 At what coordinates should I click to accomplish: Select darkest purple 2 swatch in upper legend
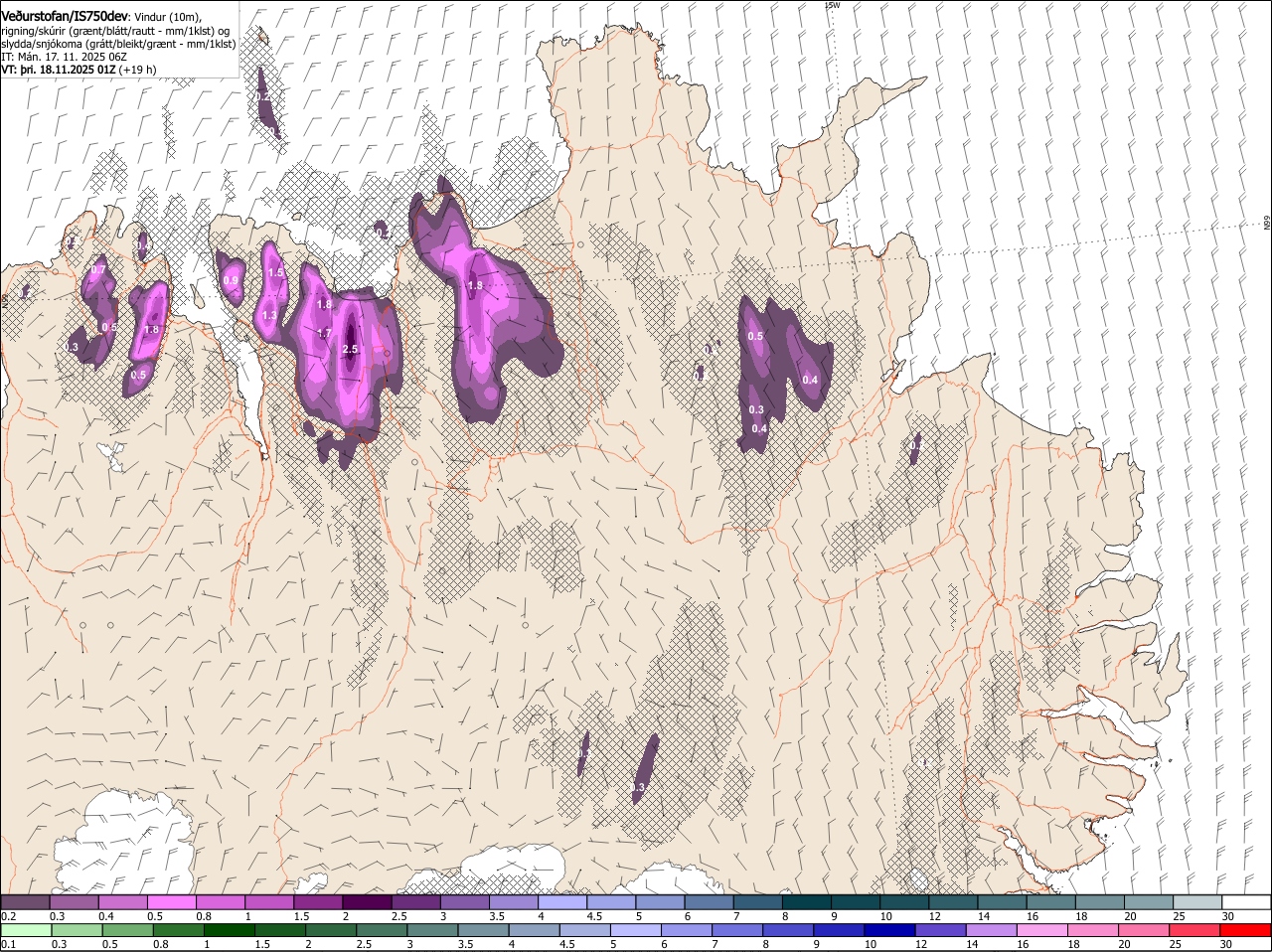point(367,902)
